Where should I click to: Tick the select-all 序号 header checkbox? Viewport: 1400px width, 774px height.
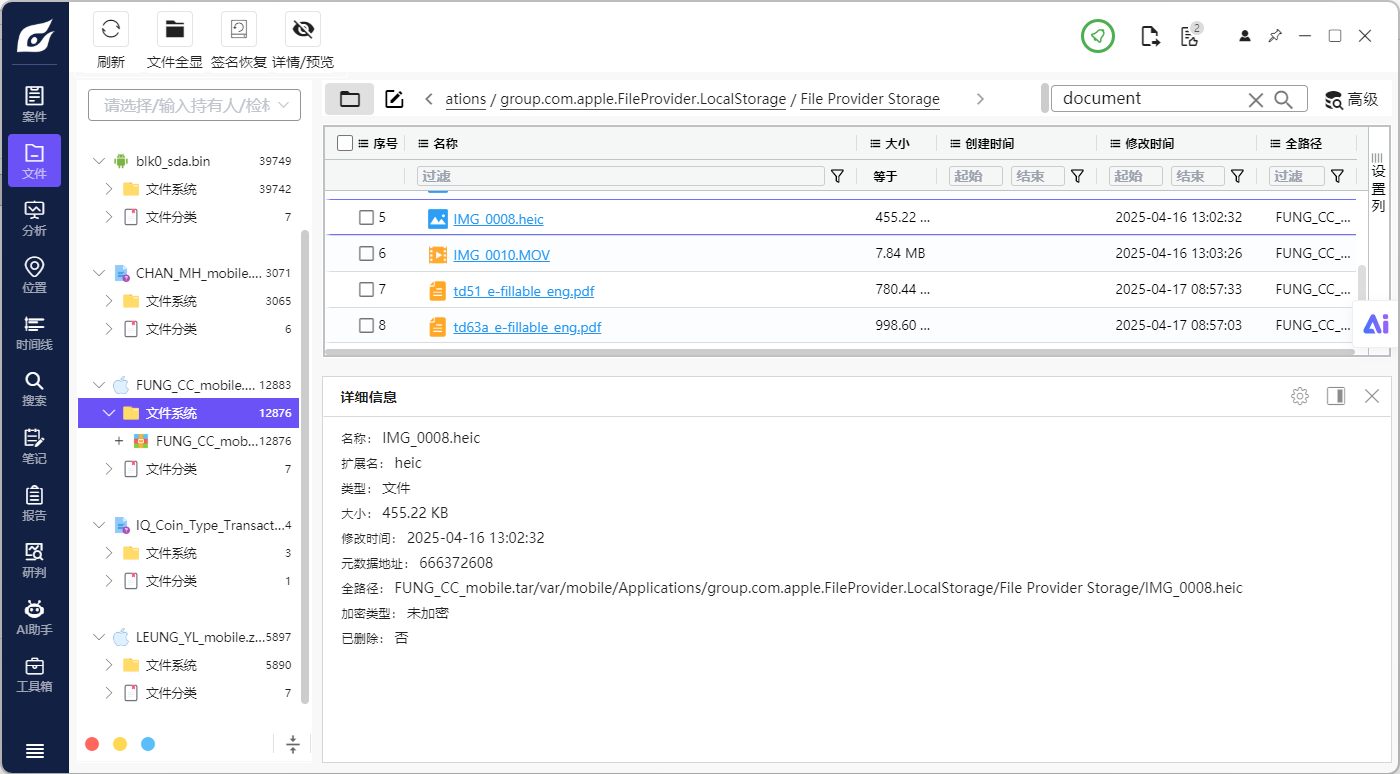tap(345, 143)
